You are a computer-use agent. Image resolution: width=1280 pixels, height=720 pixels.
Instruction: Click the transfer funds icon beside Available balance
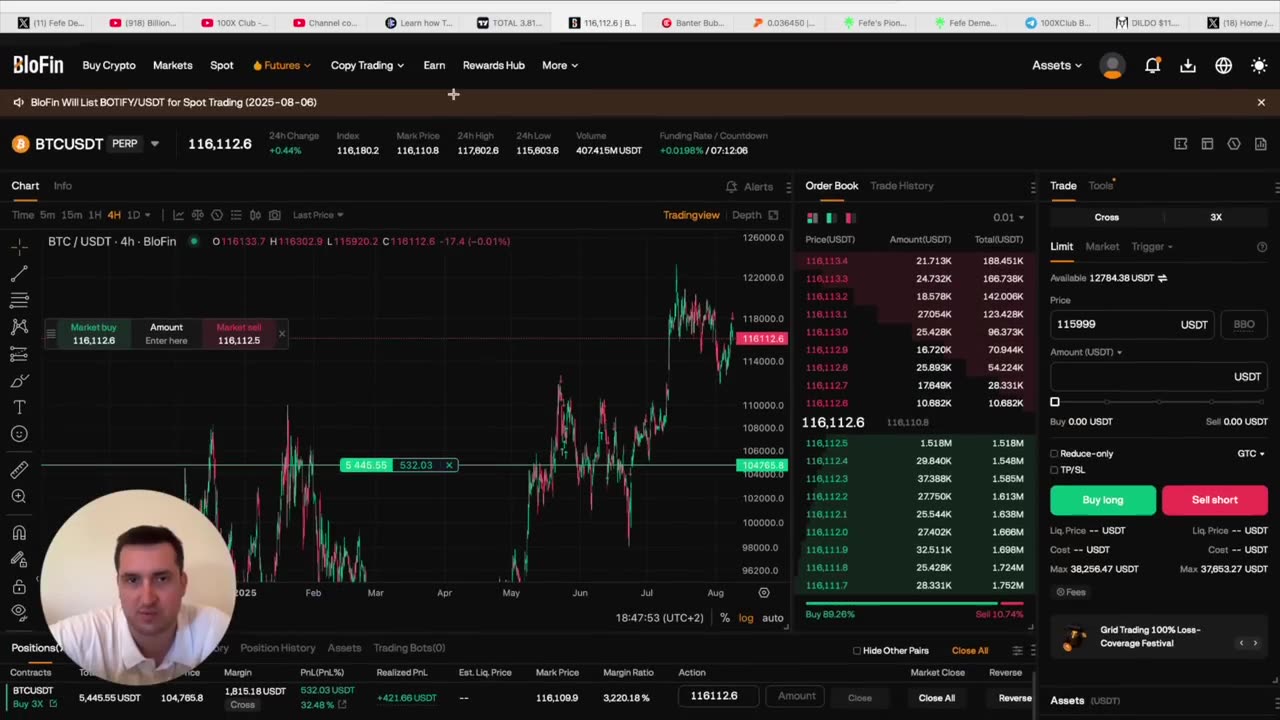[x=1162, y=278]
